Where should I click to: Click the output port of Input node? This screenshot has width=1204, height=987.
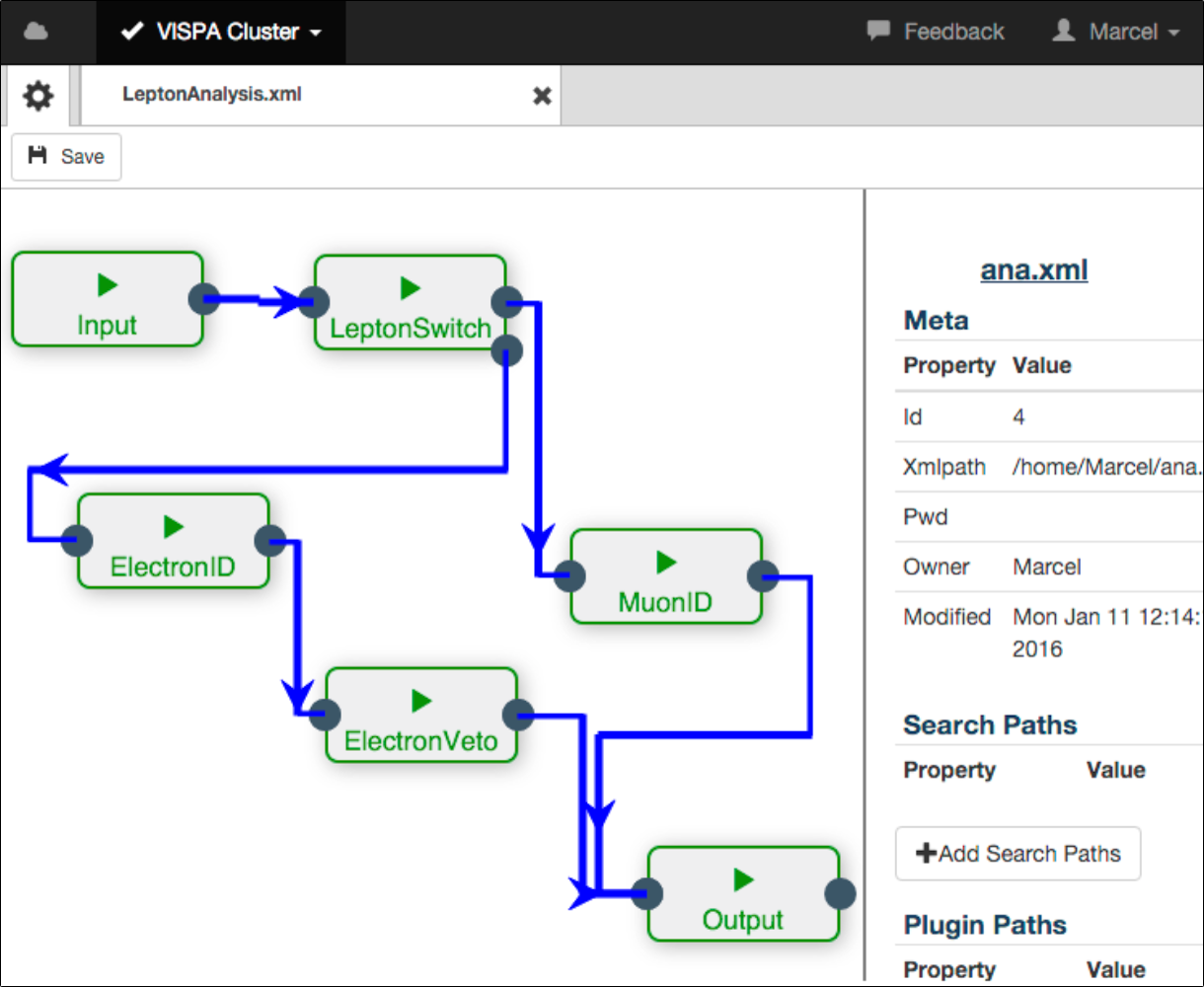[203, 298]
